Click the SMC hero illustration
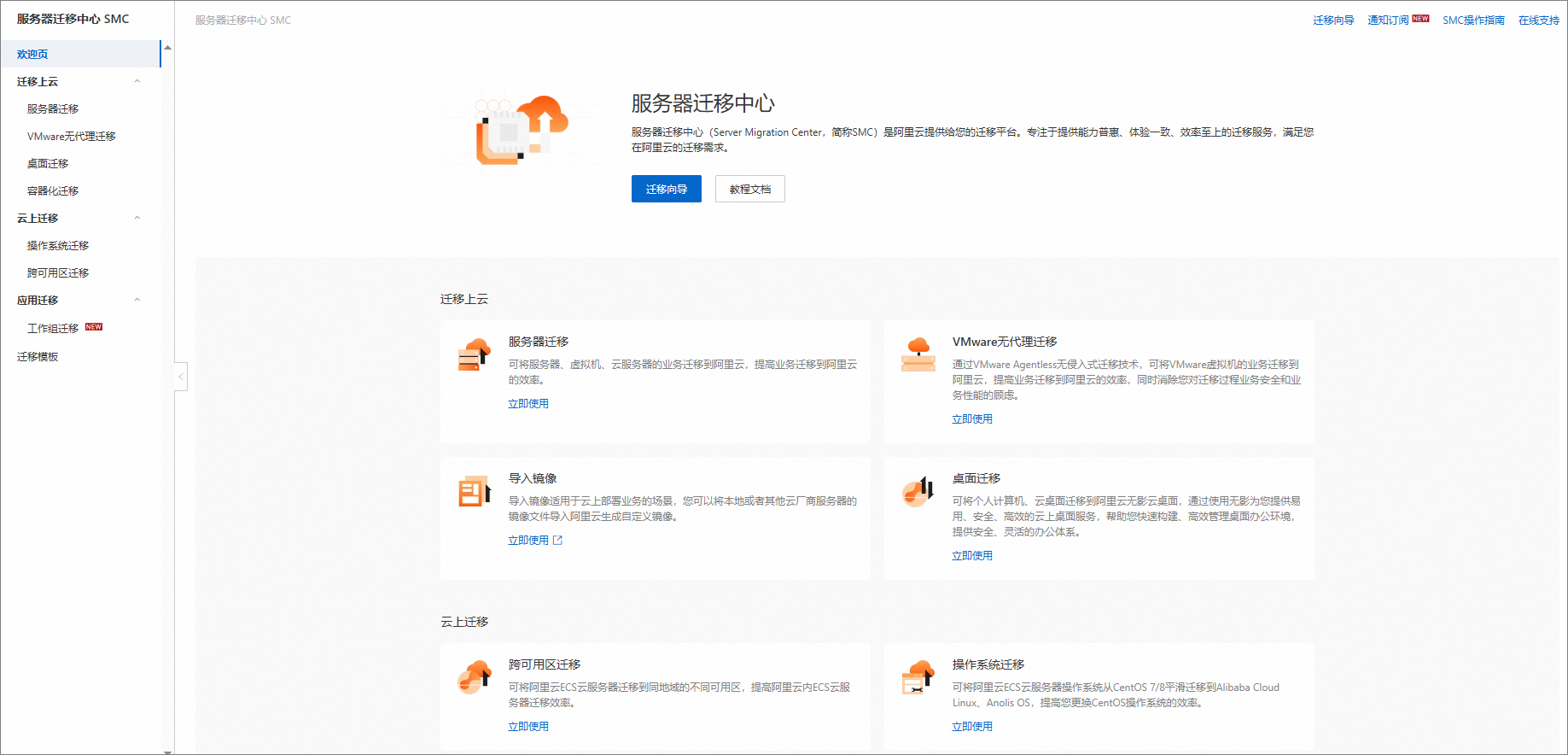The image size is (1568, 755). [x=523, y=130]
